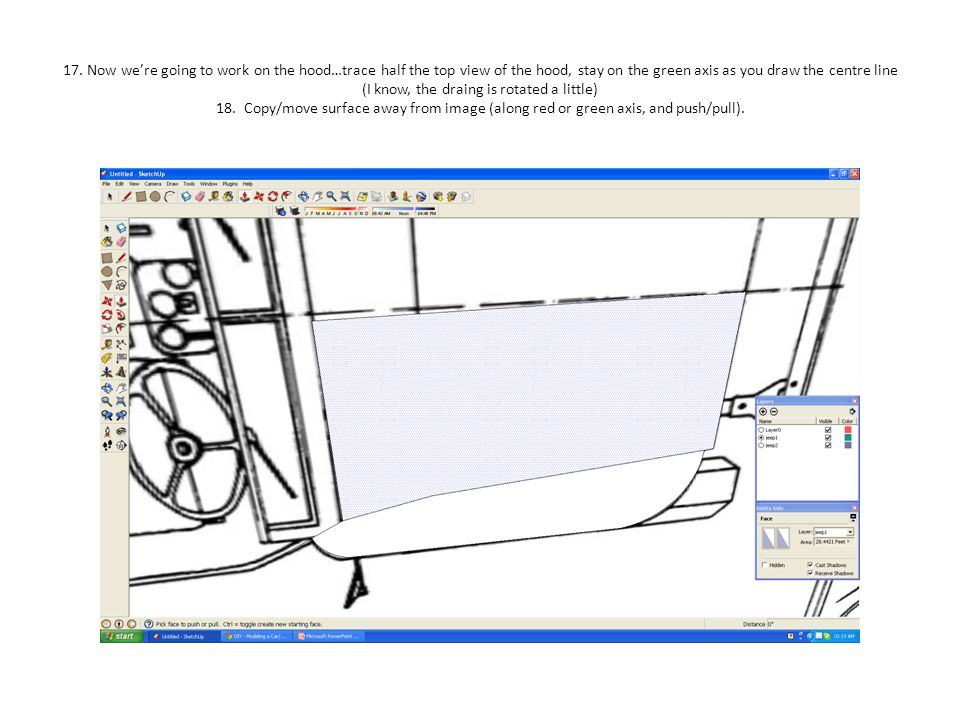Choose the Position Camera tool
The width and height of the screenshot is (960, 720).
107,432
